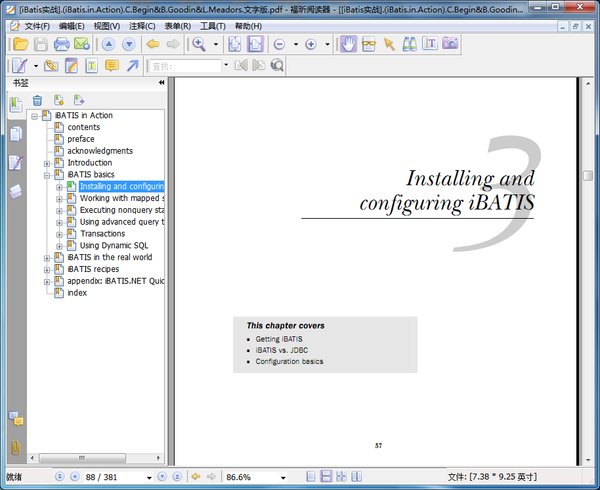Toggle the fit page view button
This screenshot has height=490, width=600.
click(x=234, y=44)
